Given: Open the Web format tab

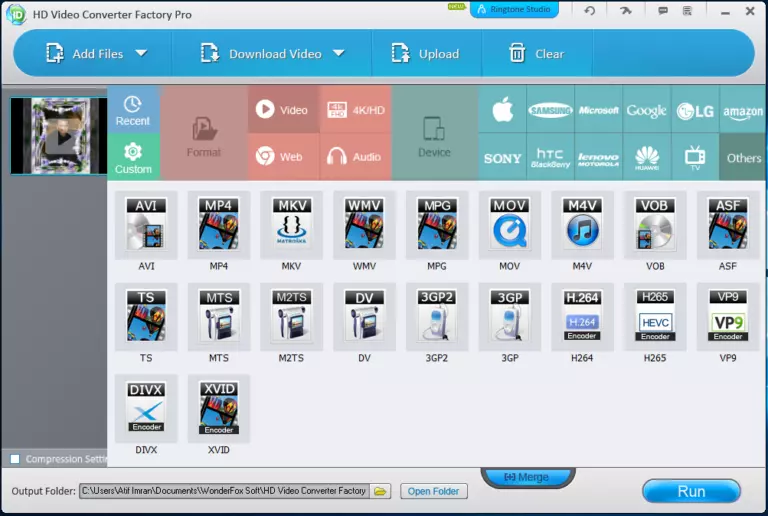Looking at the screenshot, I should coord(283,157).
